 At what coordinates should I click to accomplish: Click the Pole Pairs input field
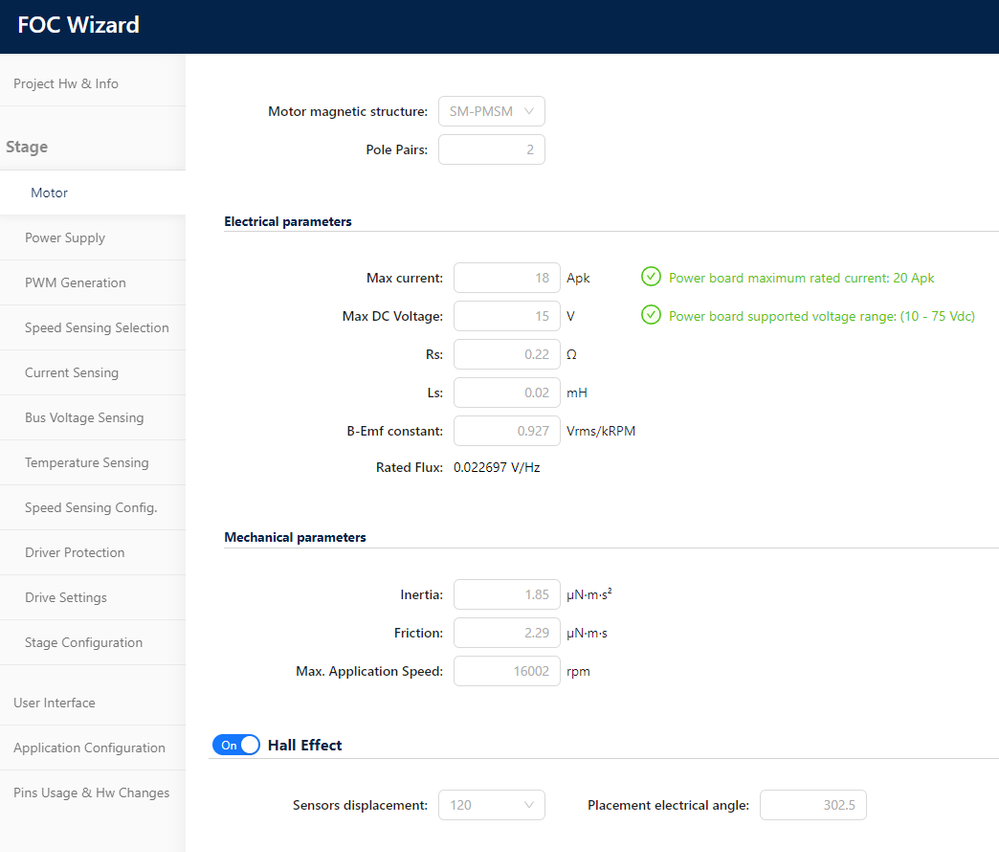point(491,150)
